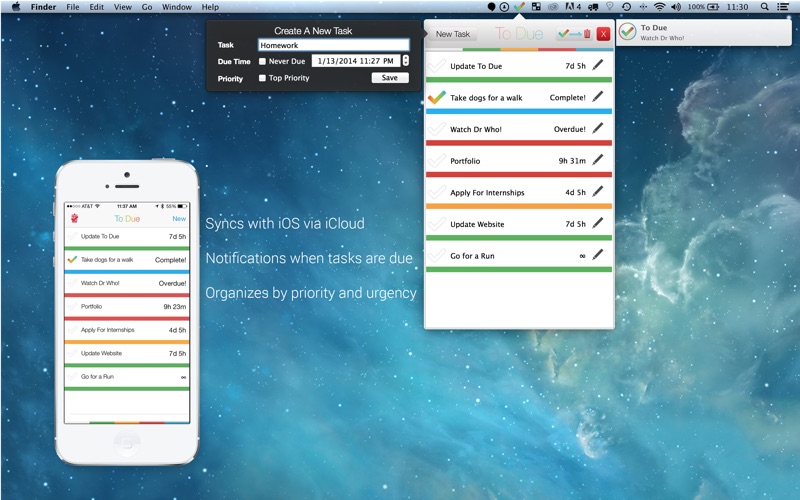Click the New Task button
The height and width of the screenshot is (500, 800).
453,34
